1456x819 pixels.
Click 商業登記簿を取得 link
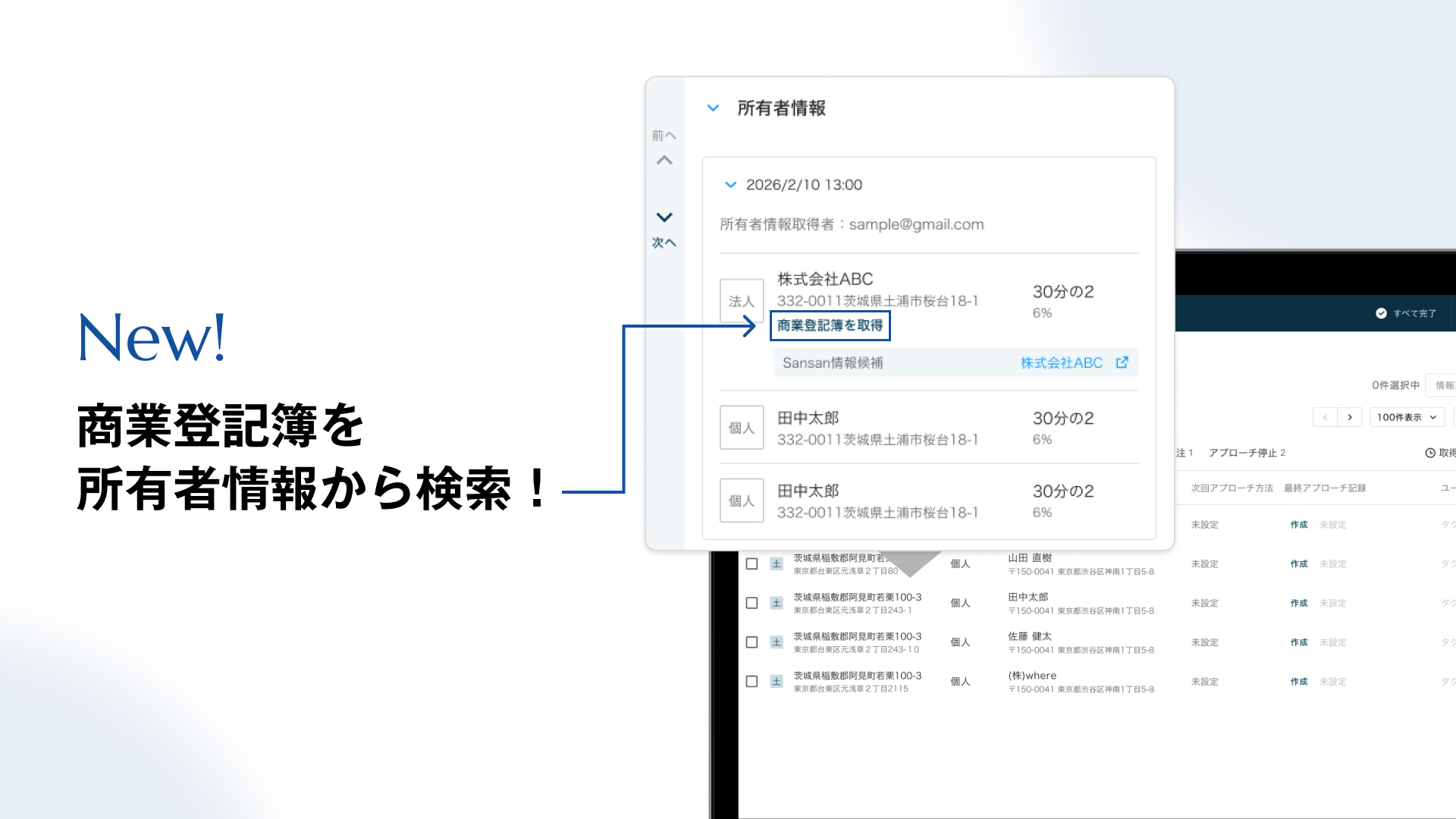830,325
